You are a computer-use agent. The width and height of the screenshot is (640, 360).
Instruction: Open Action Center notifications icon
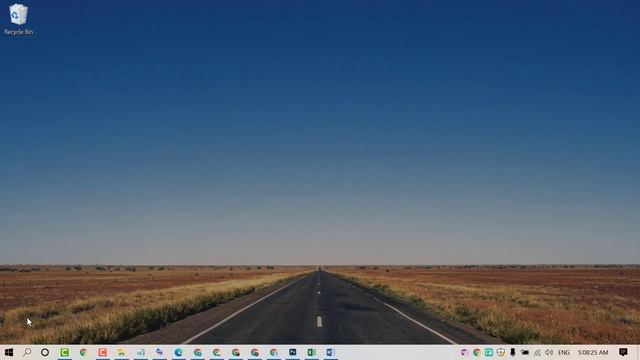[623, 352]
